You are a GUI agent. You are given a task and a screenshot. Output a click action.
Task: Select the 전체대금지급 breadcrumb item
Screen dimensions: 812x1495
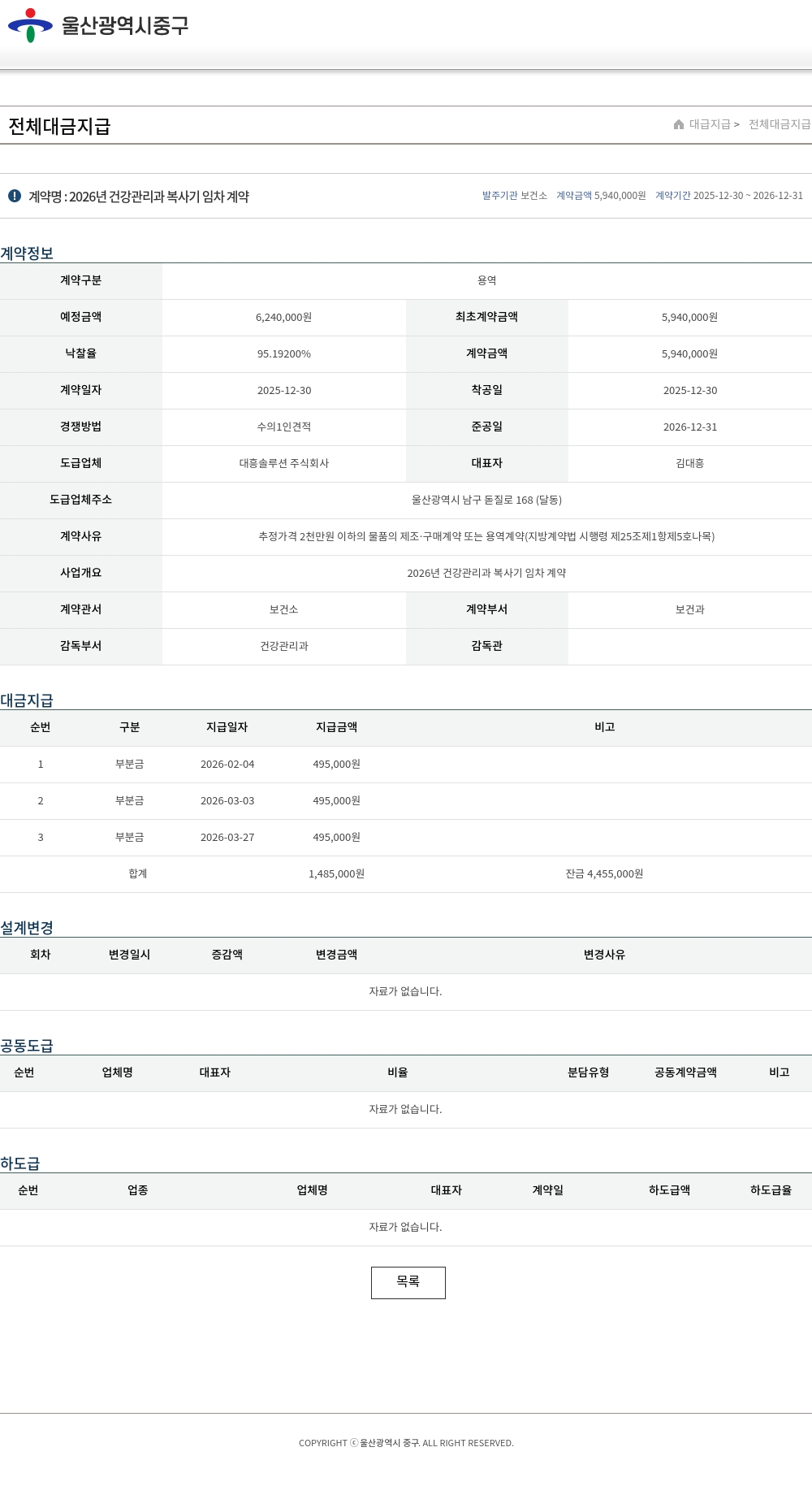tap(779, 124)
